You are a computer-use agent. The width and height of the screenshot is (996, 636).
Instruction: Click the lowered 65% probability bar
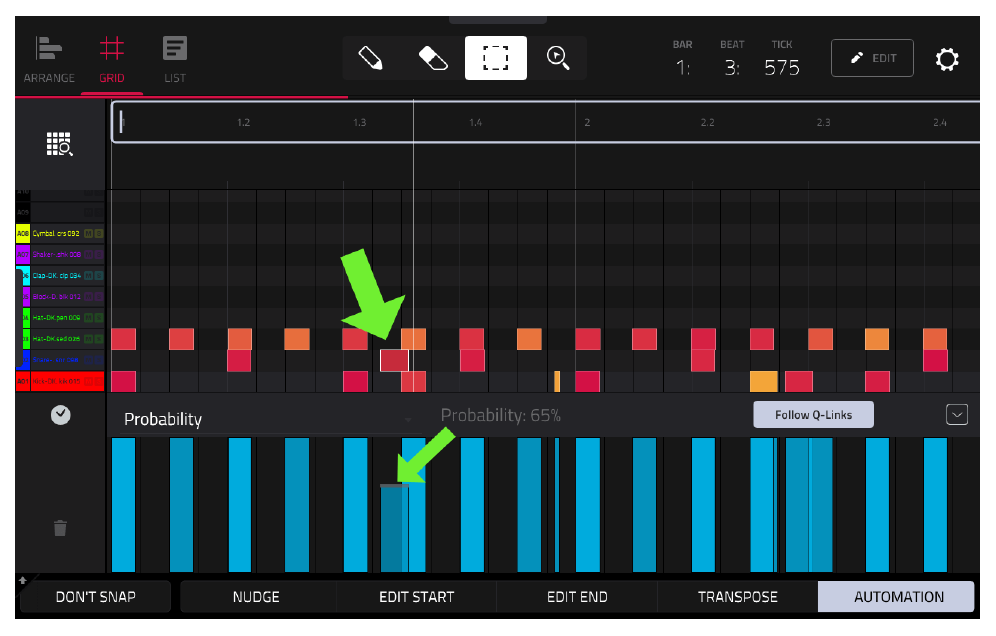click(394, 529)
